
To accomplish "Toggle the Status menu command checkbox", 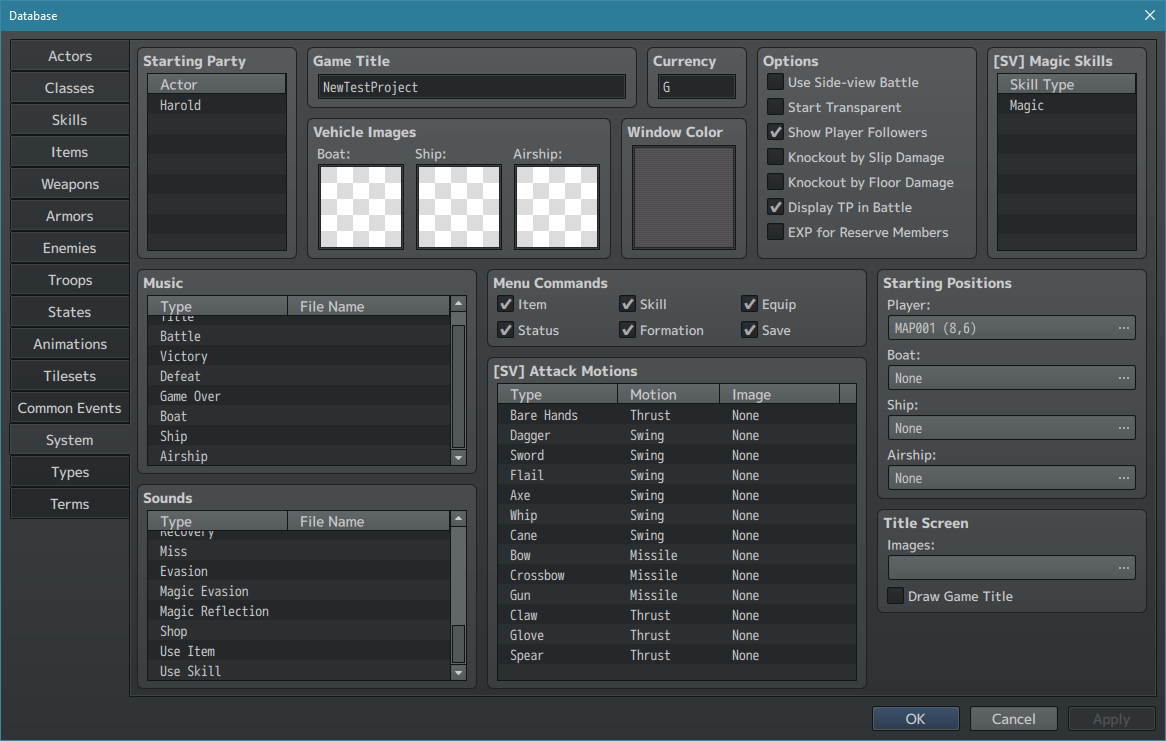I will 506,330.
